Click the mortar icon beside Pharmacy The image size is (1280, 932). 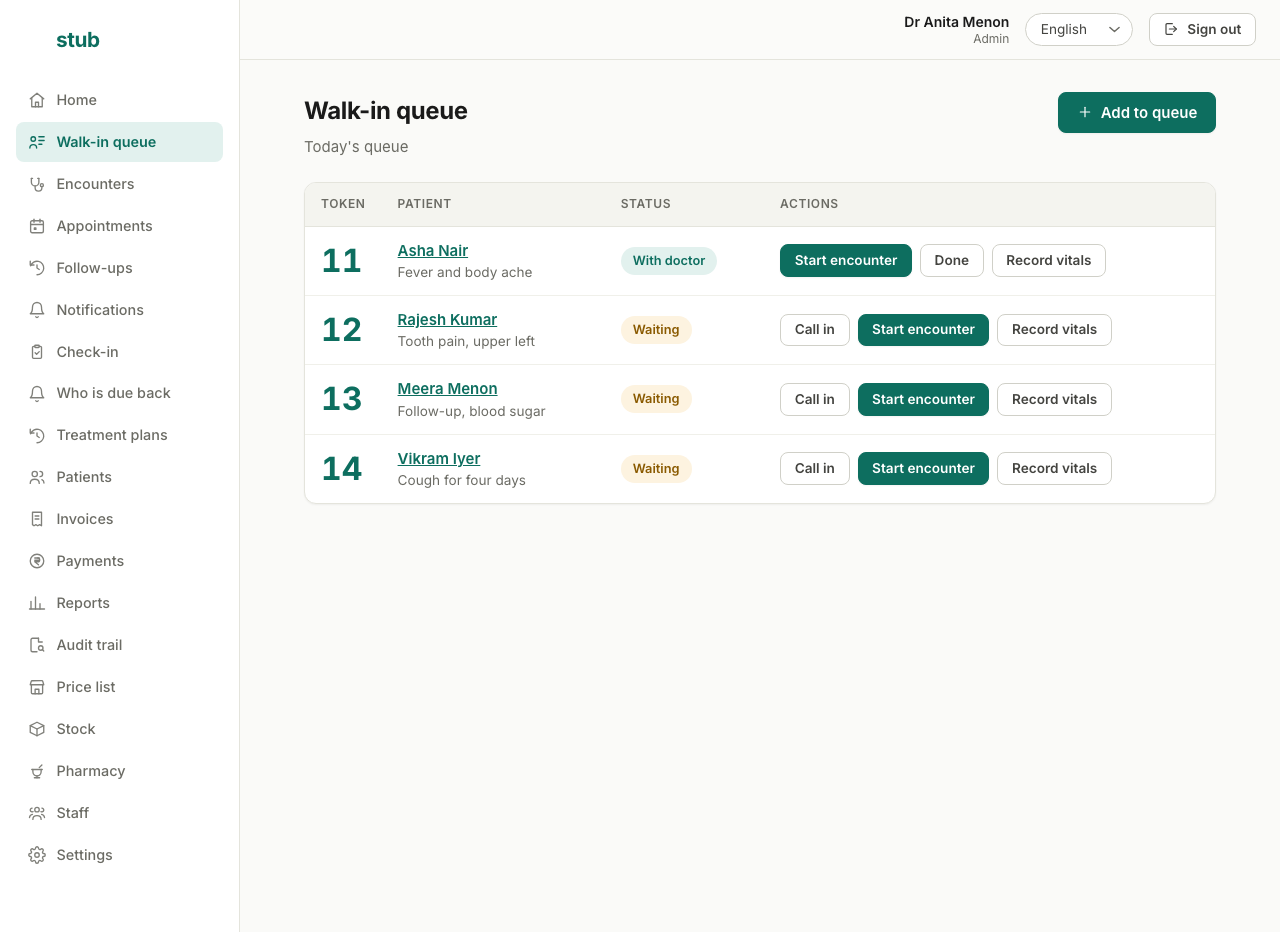[x=37, y=771]
